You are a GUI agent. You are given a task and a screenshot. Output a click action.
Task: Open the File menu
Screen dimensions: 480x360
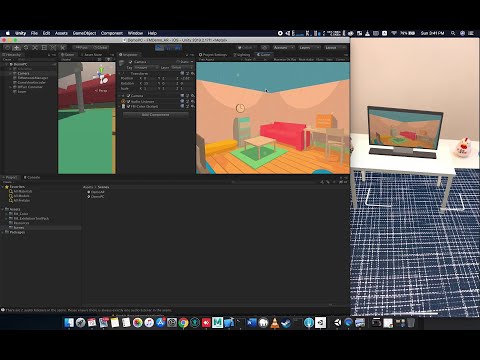point(34,33)
